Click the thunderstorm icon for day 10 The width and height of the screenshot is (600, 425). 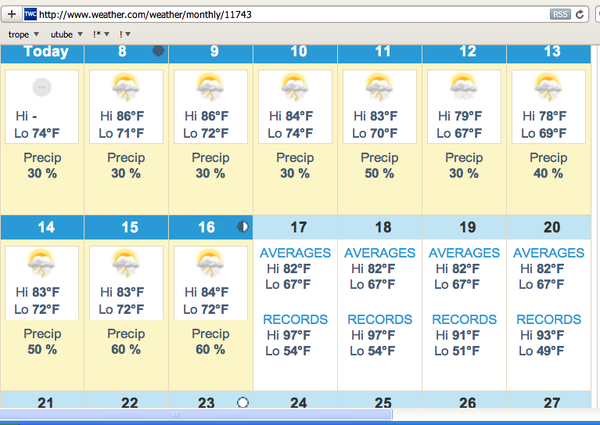(x=295, y=87)
